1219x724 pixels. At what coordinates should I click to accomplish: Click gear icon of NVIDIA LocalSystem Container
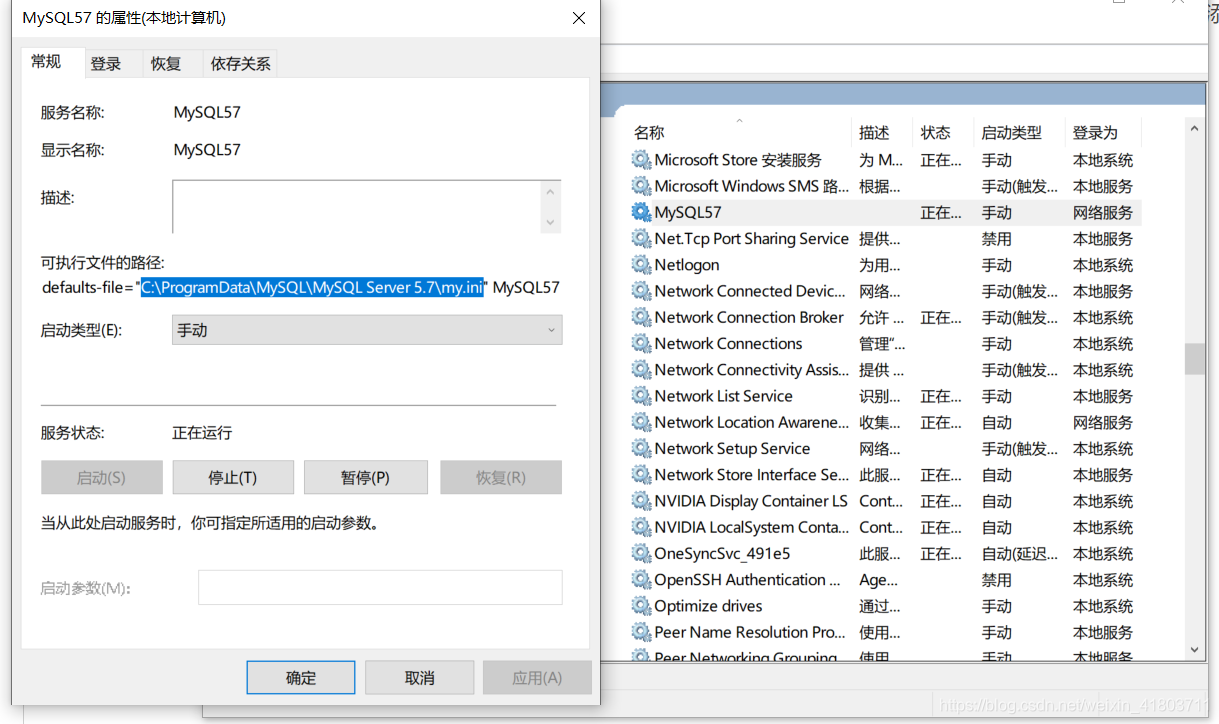click(x=641, y=527)
